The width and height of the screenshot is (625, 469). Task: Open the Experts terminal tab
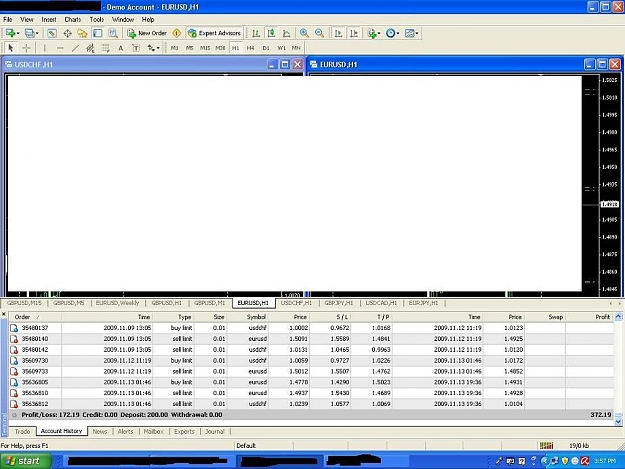click(184, 432)
